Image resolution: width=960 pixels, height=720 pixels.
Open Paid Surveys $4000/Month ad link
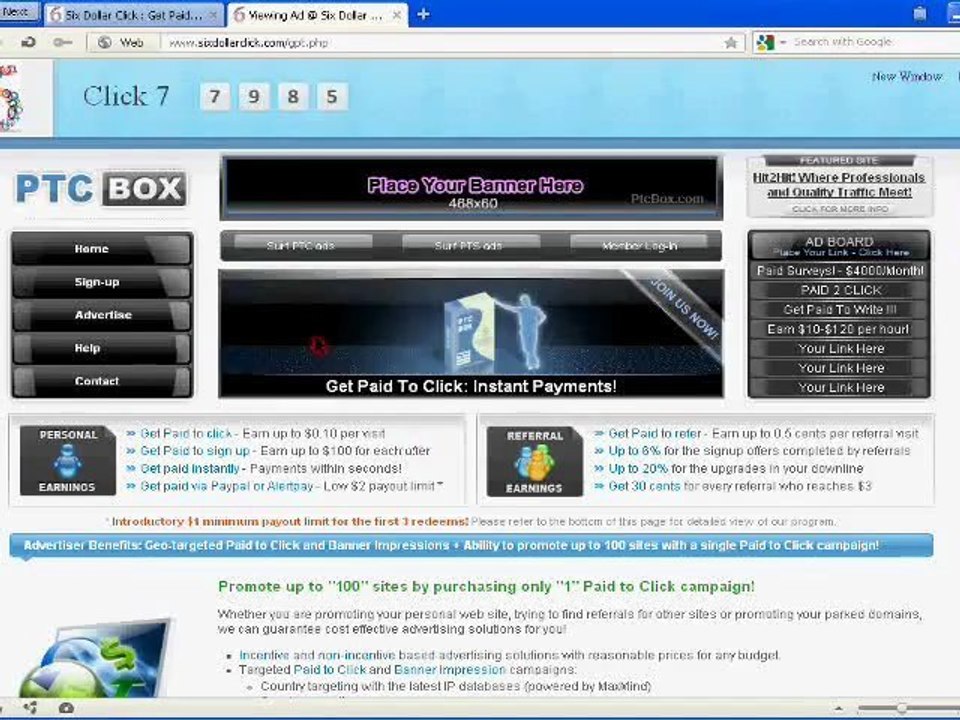pyautogui.click(x=840, y=271)
